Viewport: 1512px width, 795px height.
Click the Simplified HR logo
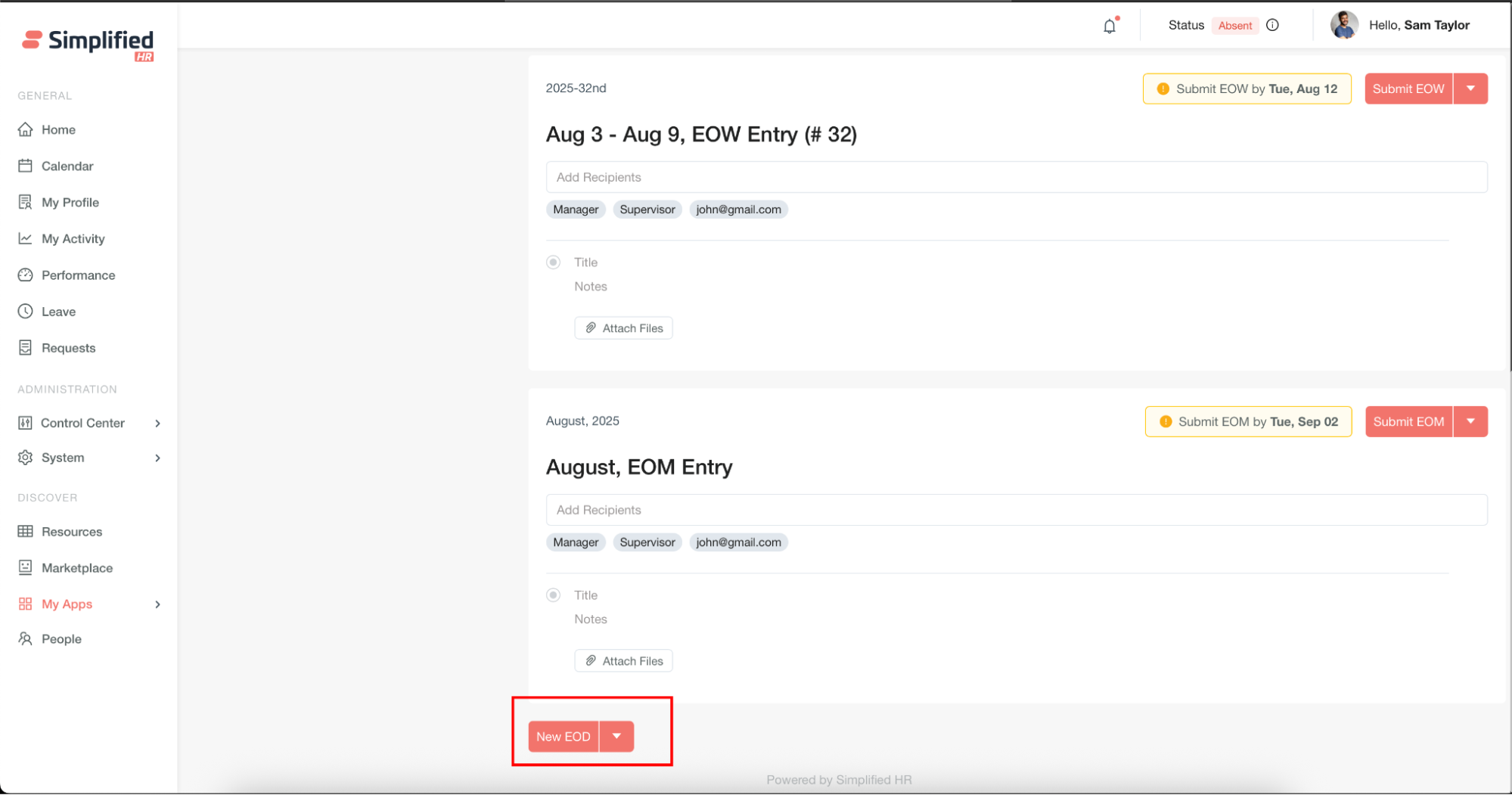tap(88, 44)
